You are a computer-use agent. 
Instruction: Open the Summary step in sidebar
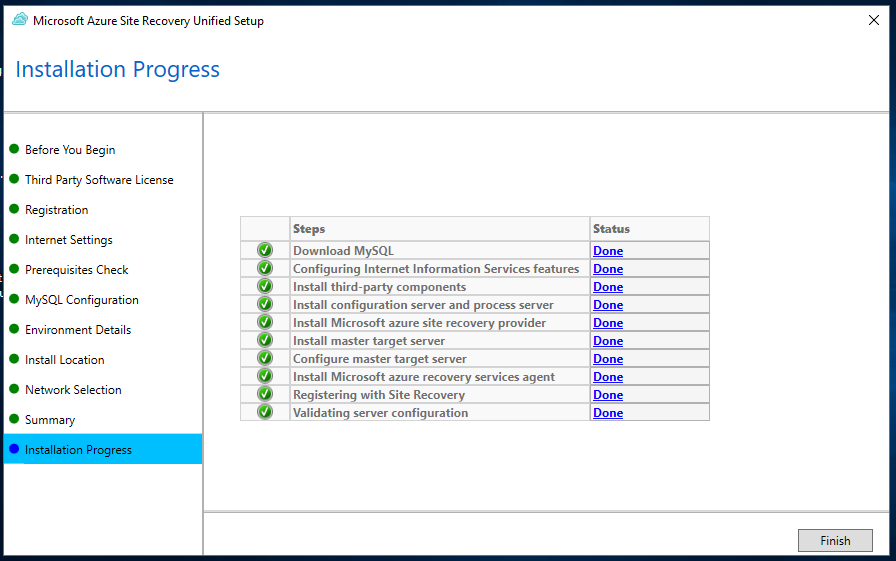[50, 420]
